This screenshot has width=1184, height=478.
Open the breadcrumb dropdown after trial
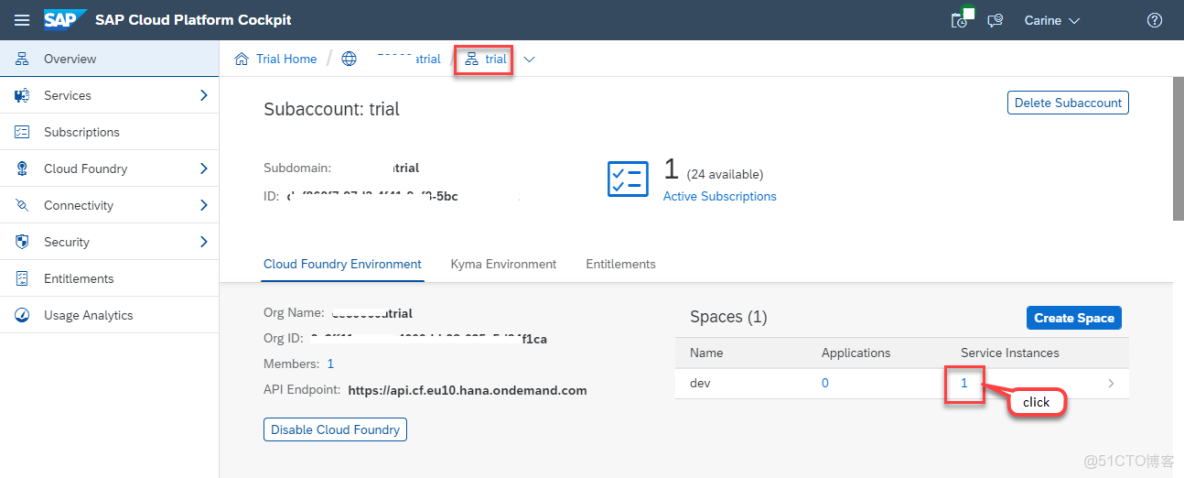(529, 60)
